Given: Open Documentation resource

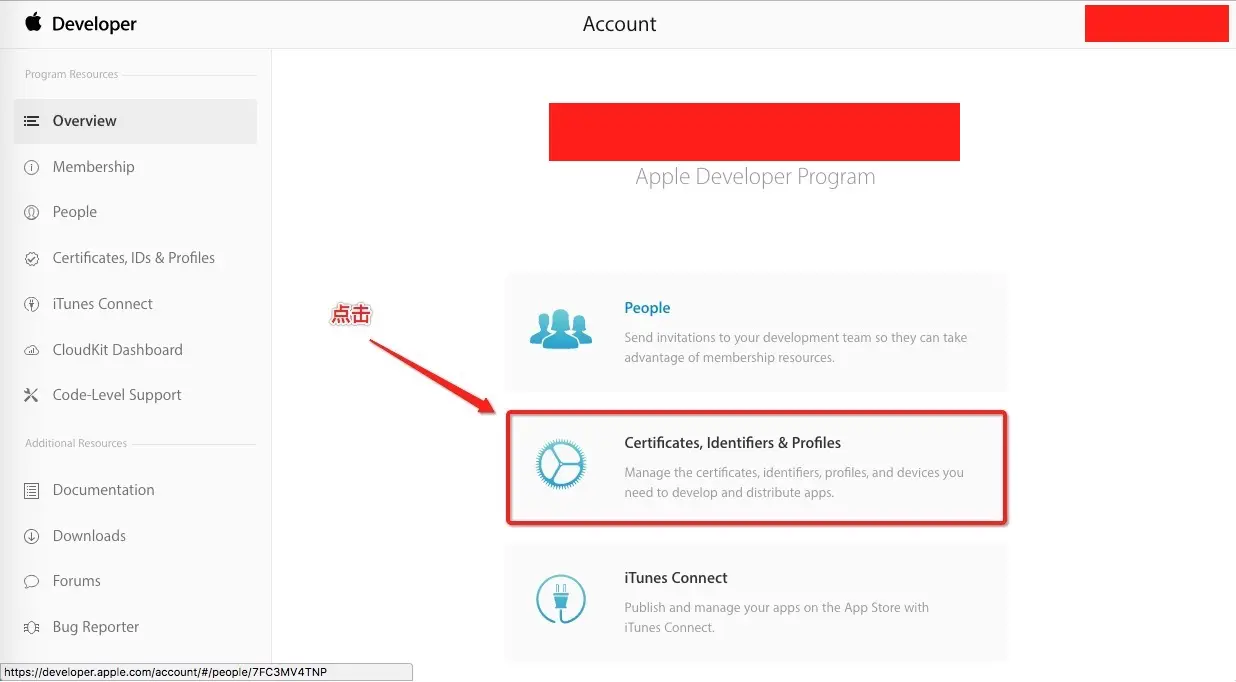Looking at the screenshot, I should (103, 490).
